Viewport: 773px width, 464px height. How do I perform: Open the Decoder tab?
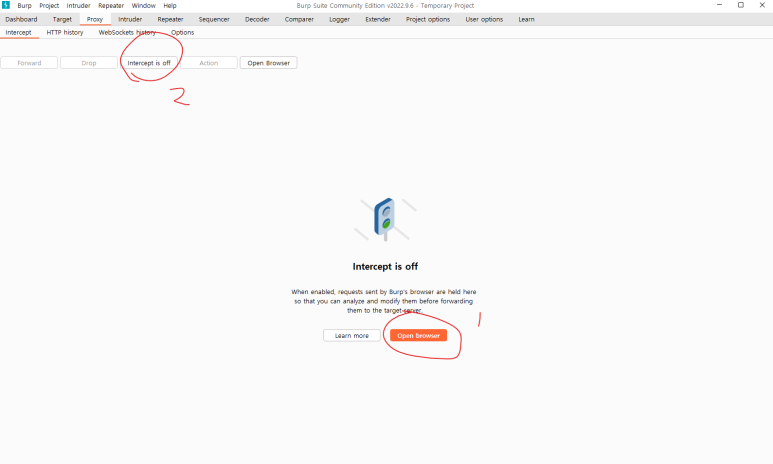pyautogui.click(x=257, y=19)
